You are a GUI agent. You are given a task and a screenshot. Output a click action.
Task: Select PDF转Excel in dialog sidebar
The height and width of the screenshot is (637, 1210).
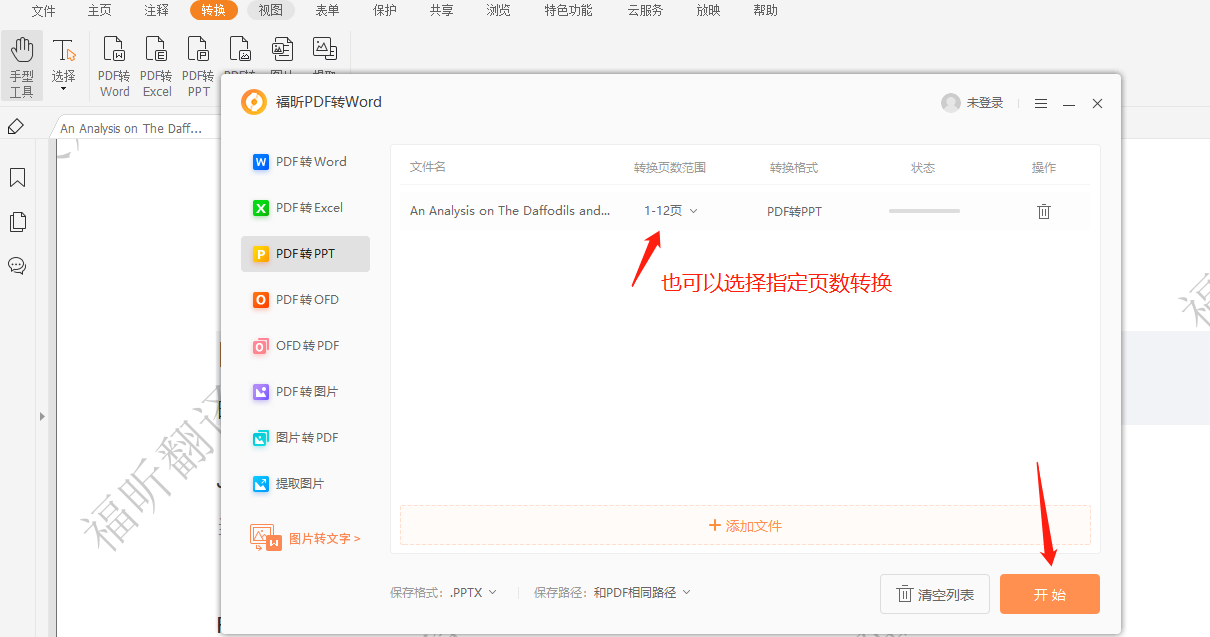pos(305,208)
